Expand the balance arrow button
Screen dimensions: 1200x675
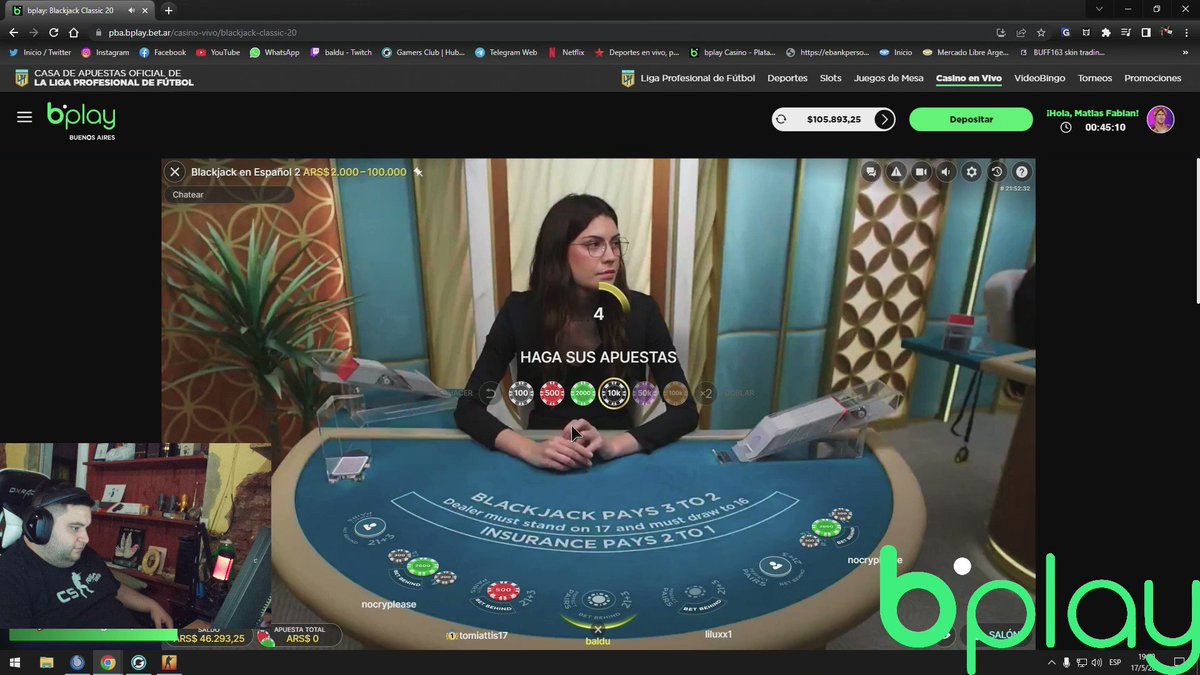tap(884, 119)
